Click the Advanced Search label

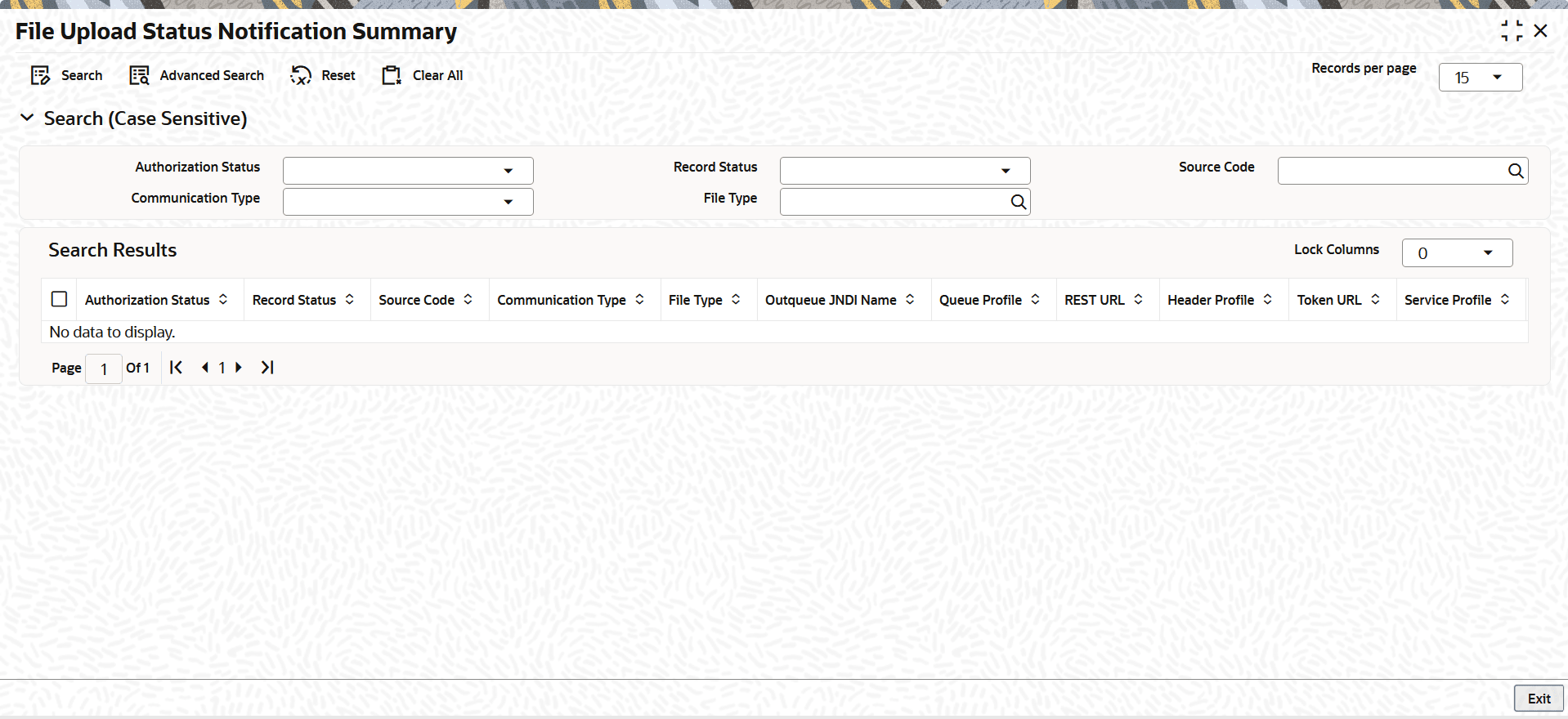[x=212, y=76]
